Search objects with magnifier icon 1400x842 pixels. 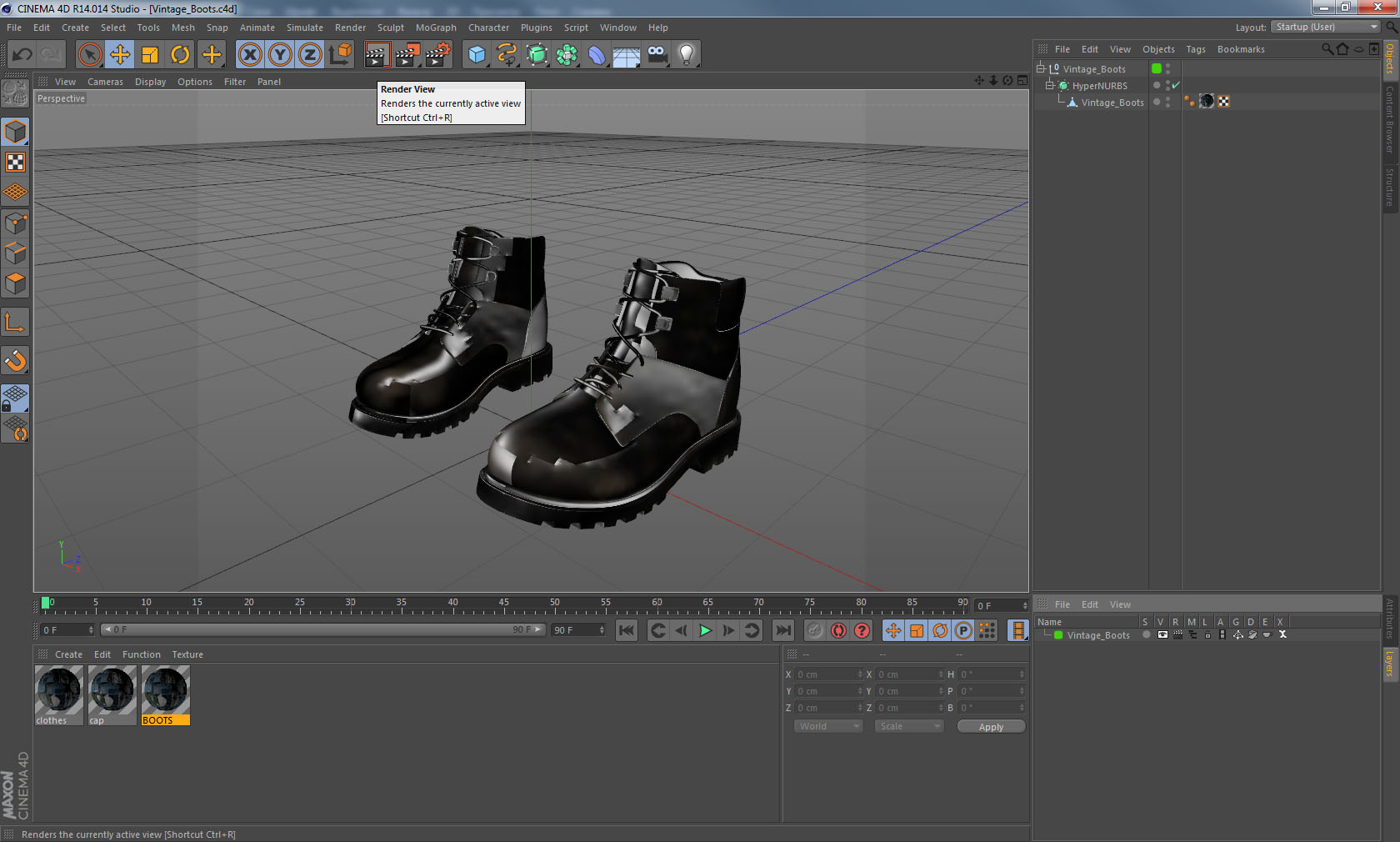tap(1327, 49)
